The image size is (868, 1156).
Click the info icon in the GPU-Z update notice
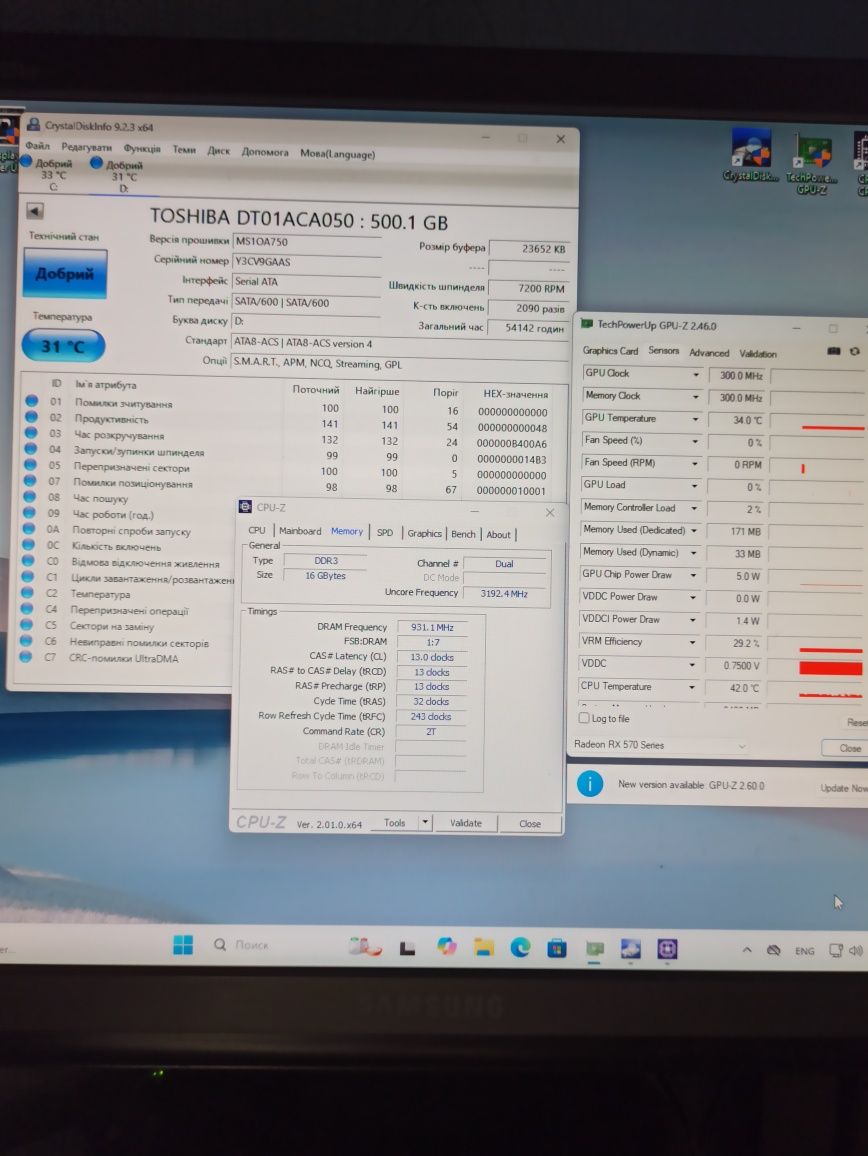coord(590,784)
